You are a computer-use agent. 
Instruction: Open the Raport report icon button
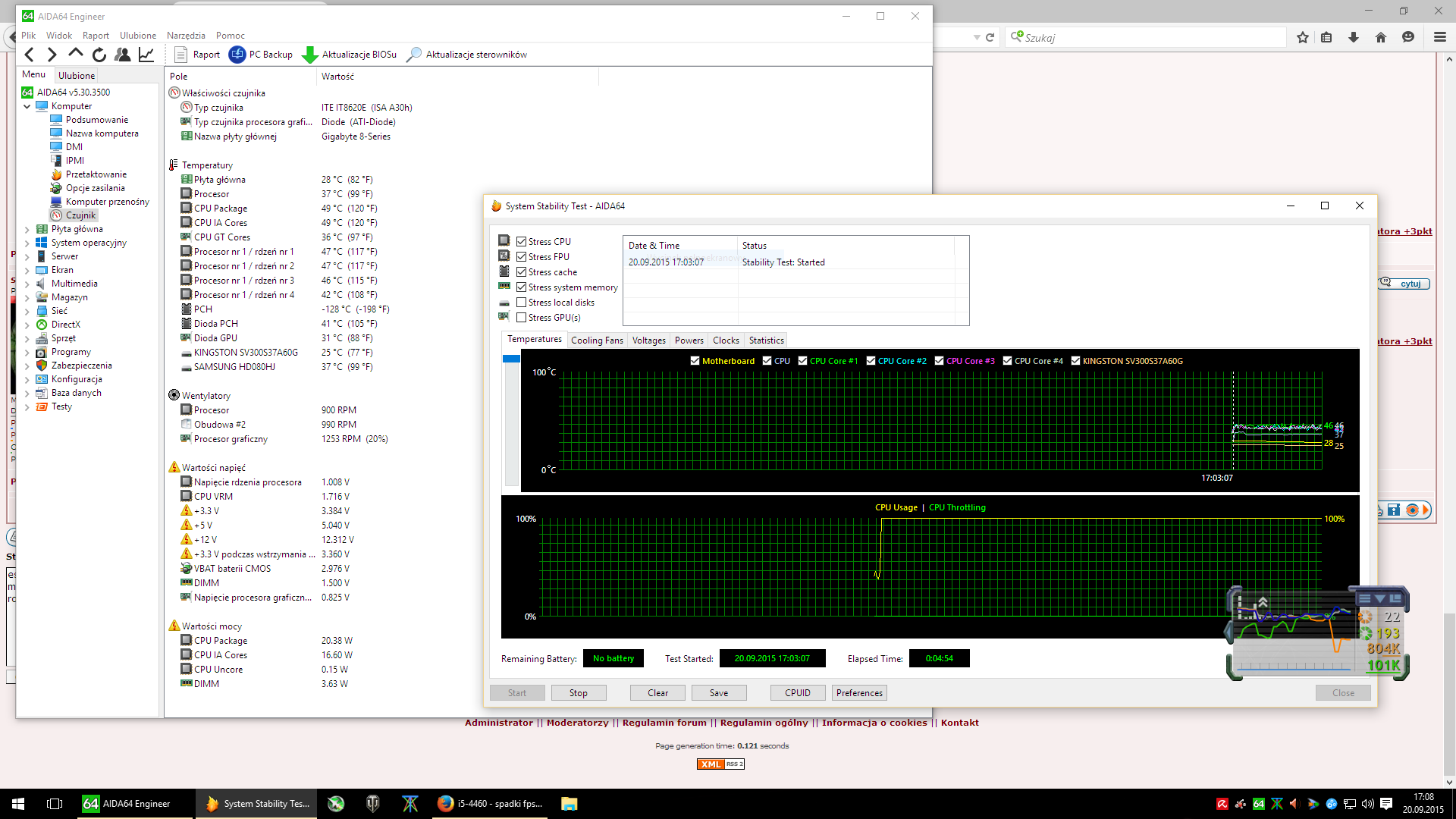[180, 55]
